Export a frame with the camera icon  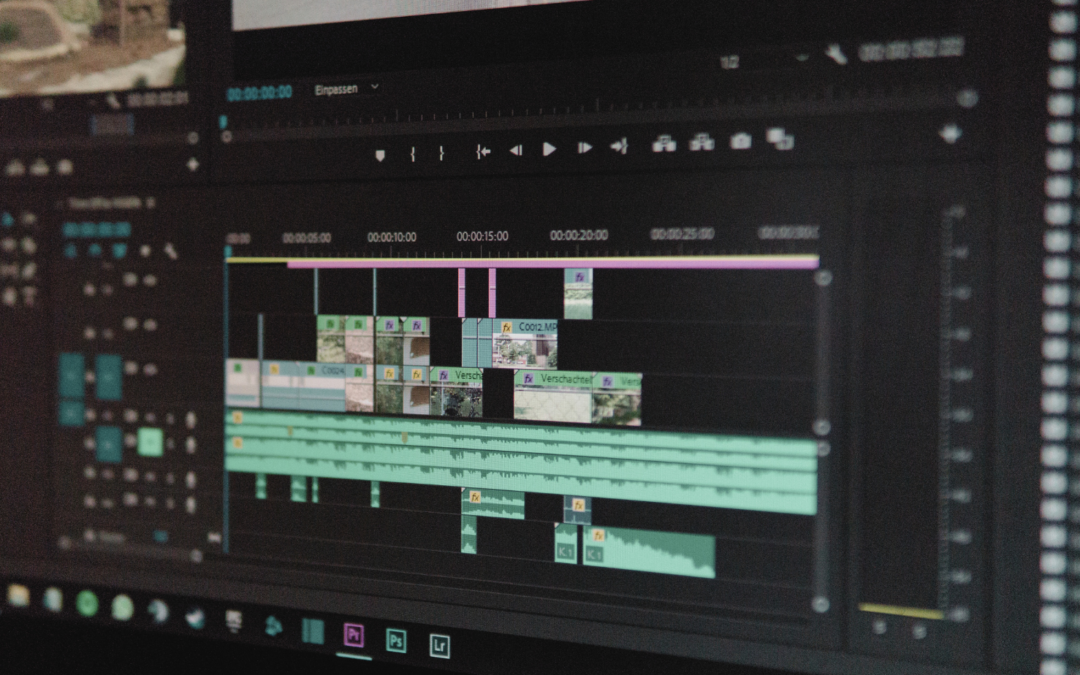tap(740, 141)
